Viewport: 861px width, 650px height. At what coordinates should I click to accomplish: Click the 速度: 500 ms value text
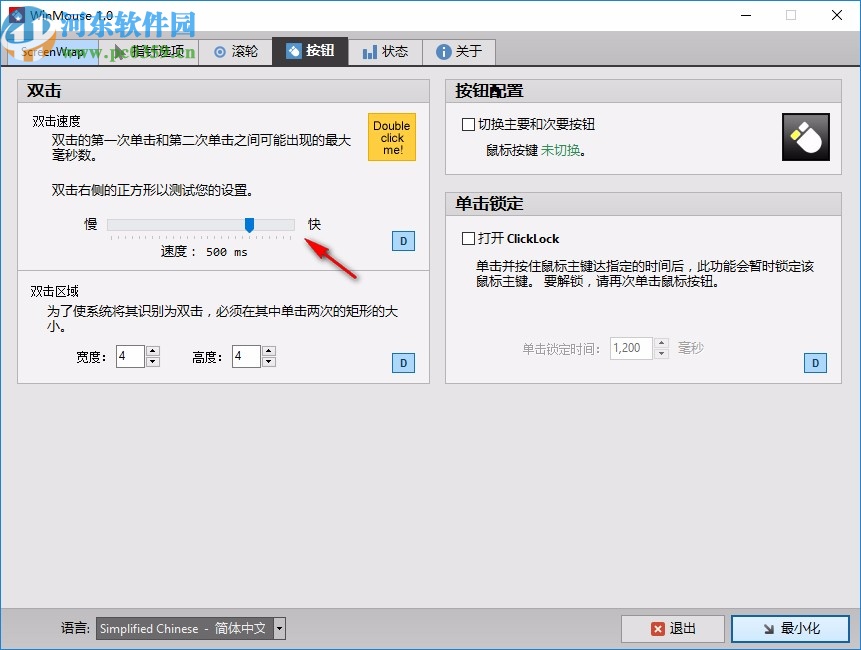click(x=204, y=252)
